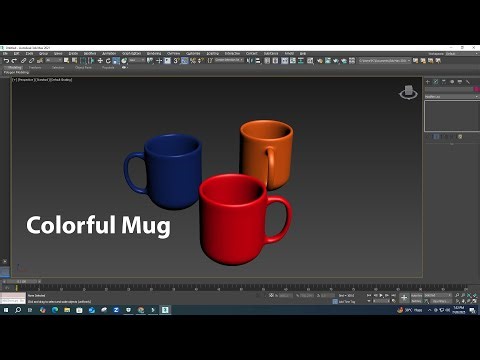Image resolution: width=480 pixels, height=360 pixels.
Task: Click the Use Pivot Point Center icon
Action: [150, 61]
